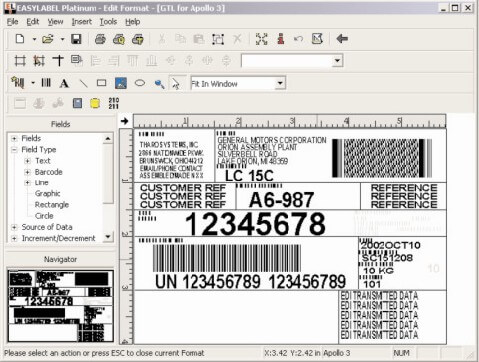Click the field wizard icon
This screenshot has height=362, width=479.
tap(17, 83)
